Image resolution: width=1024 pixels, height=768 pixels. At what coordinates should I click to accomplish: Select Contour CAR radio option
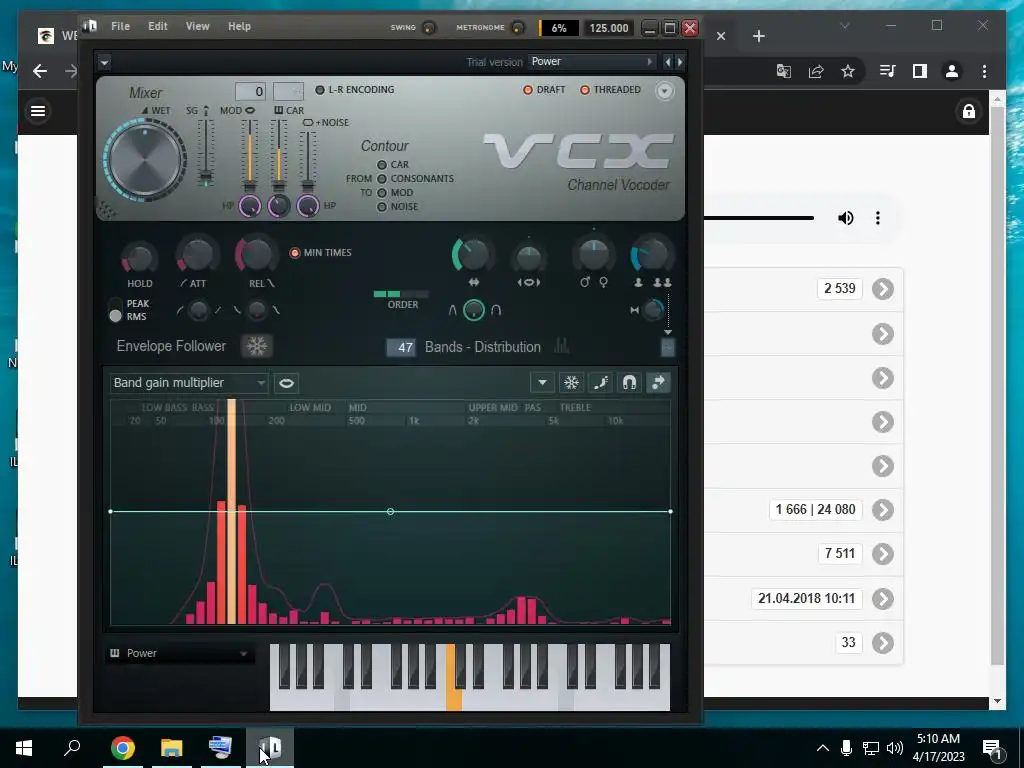pyautogui.click(x=382, y=165)
